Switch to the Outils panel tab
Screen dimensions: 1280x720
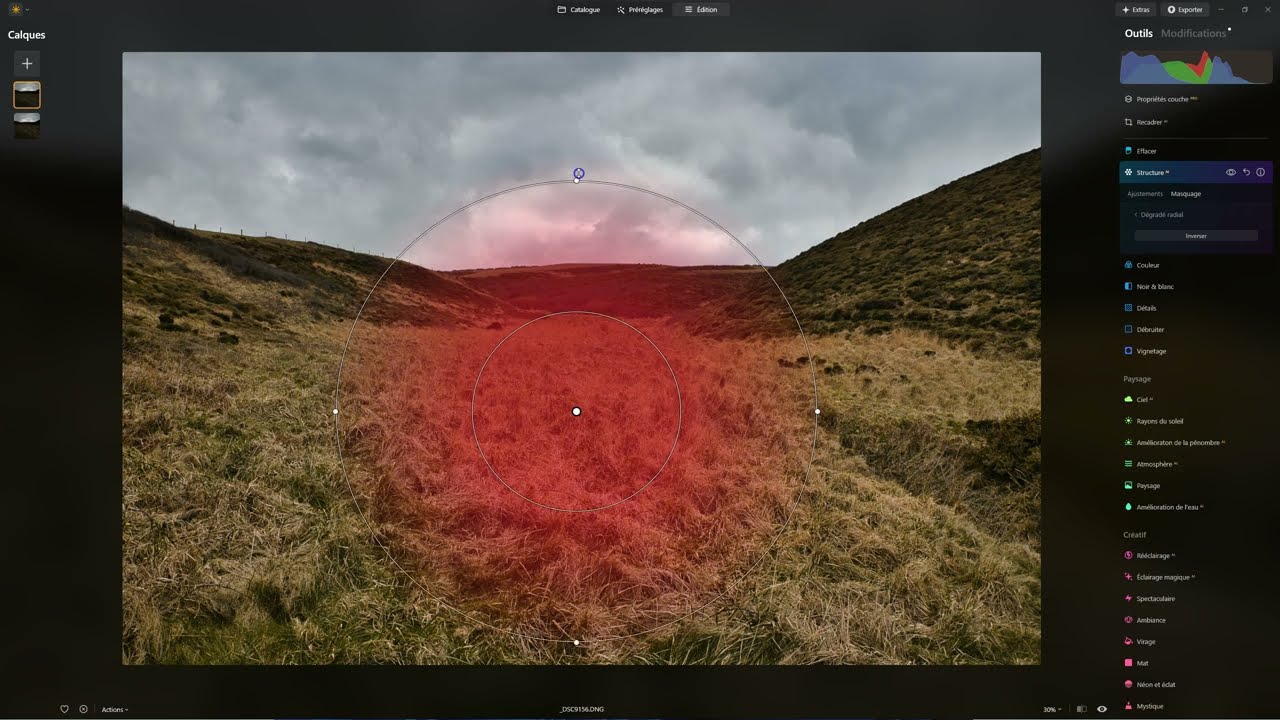pos(1138,33)
